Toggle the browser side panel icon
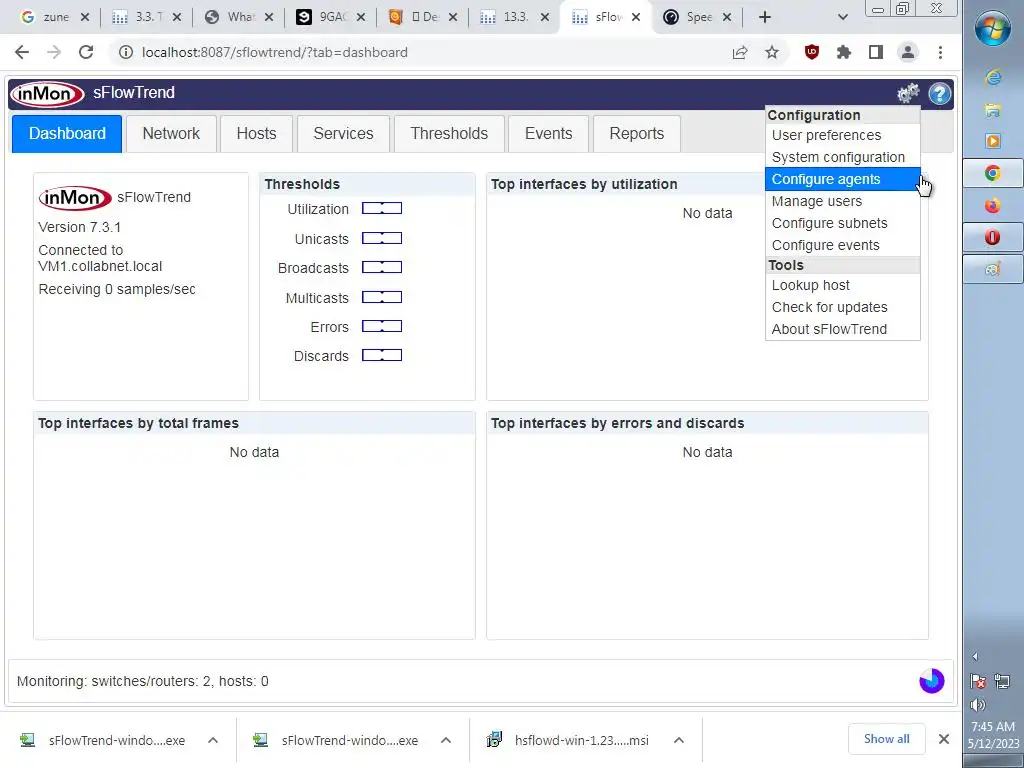 pyautogui.click(x=876, y=52)
